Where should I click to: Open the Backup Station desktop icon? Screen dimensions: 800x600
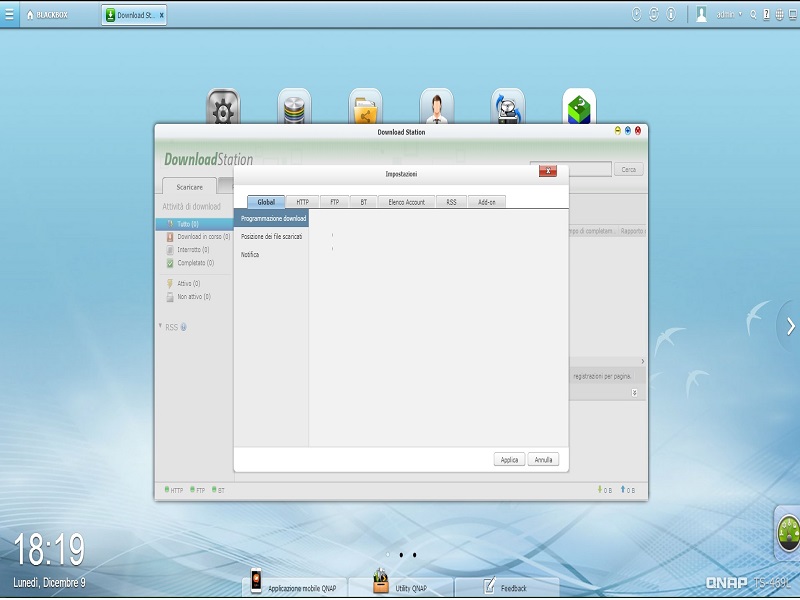[507, 108]
